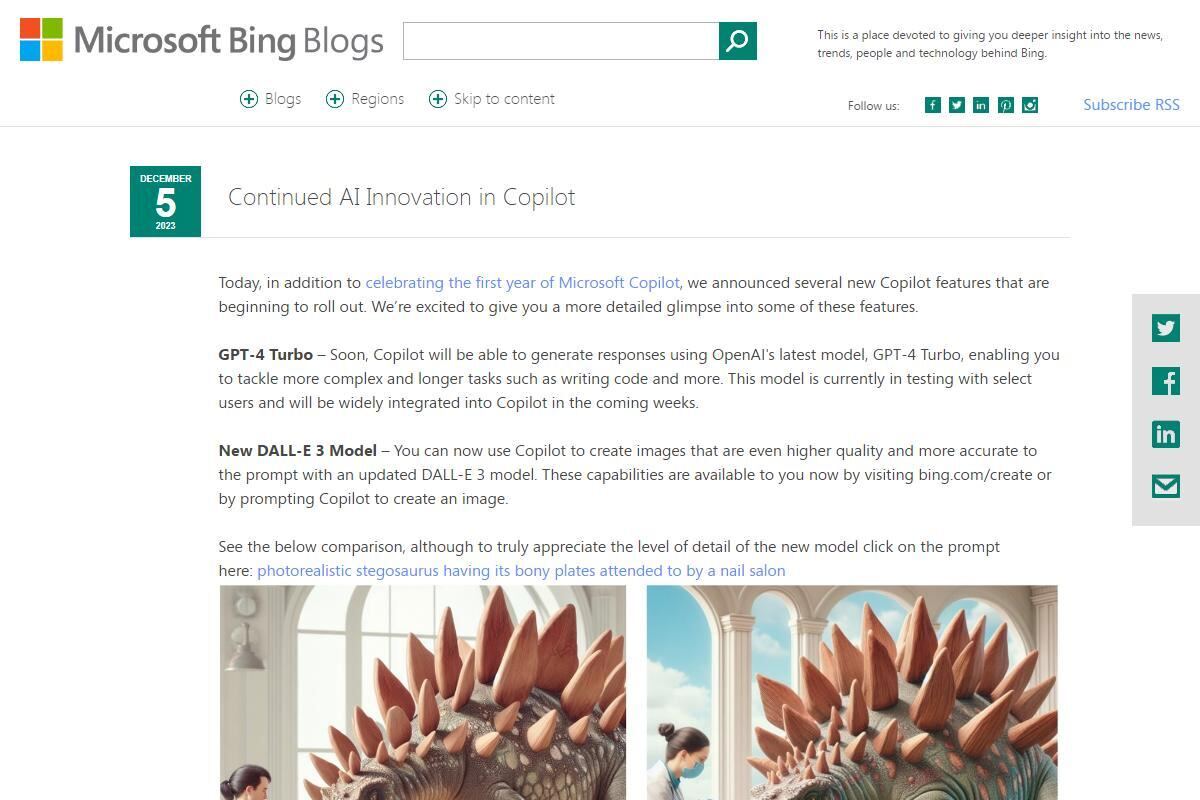Click the Skip to content plus

pyautogui.click(x=438, y=98)
